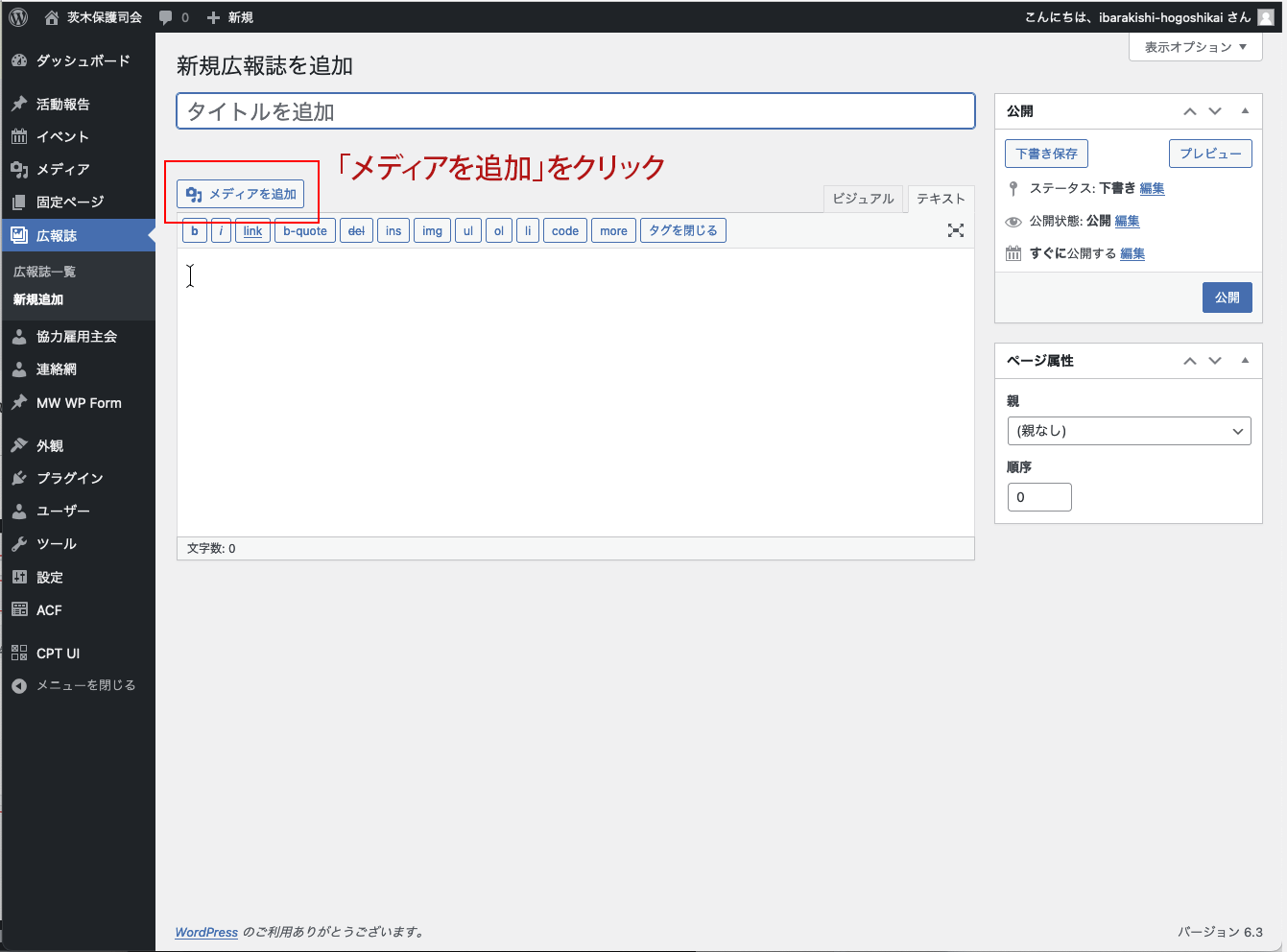Edit the ステータス via 編集 link
The image size is (1287, 952).
1152,188
